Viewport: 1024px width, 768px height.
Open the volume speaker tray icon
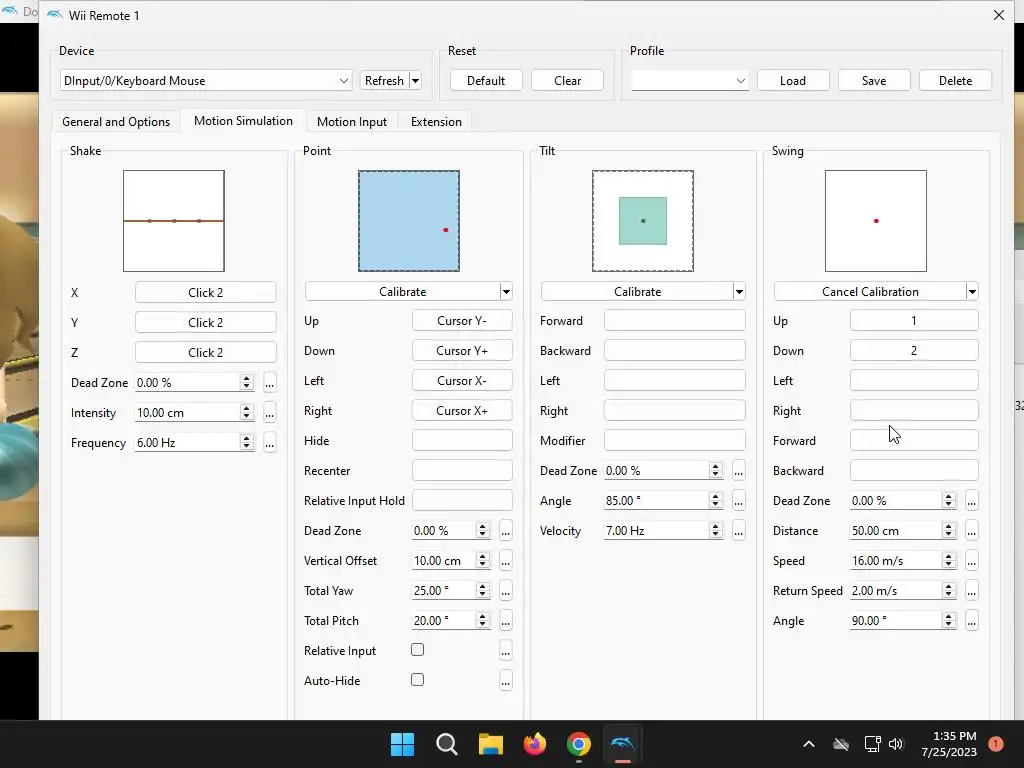click(x=896, y=744)
